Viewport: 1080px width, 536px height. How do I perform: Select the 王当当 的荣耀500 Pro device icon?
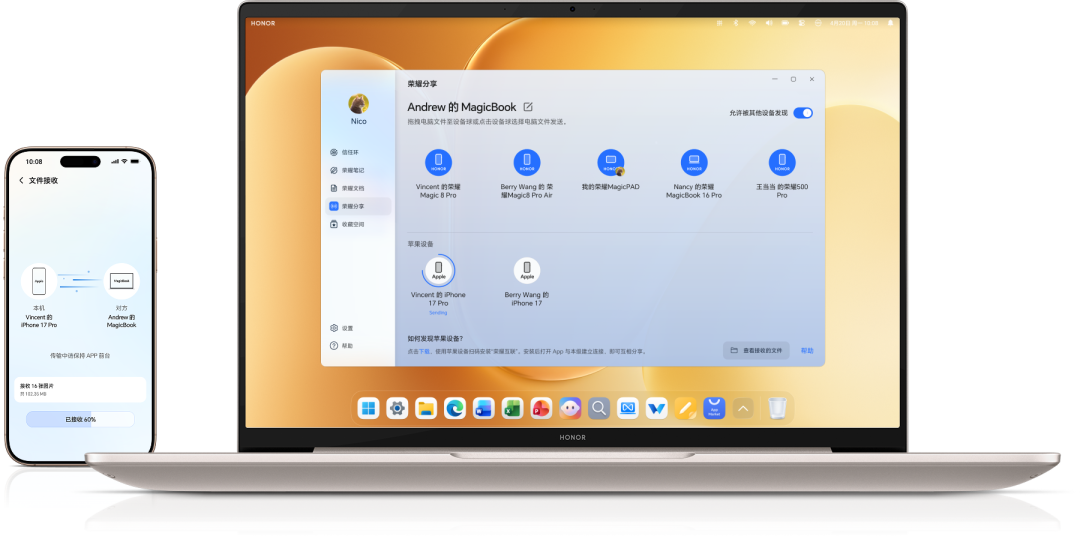[x=782, y=163]
